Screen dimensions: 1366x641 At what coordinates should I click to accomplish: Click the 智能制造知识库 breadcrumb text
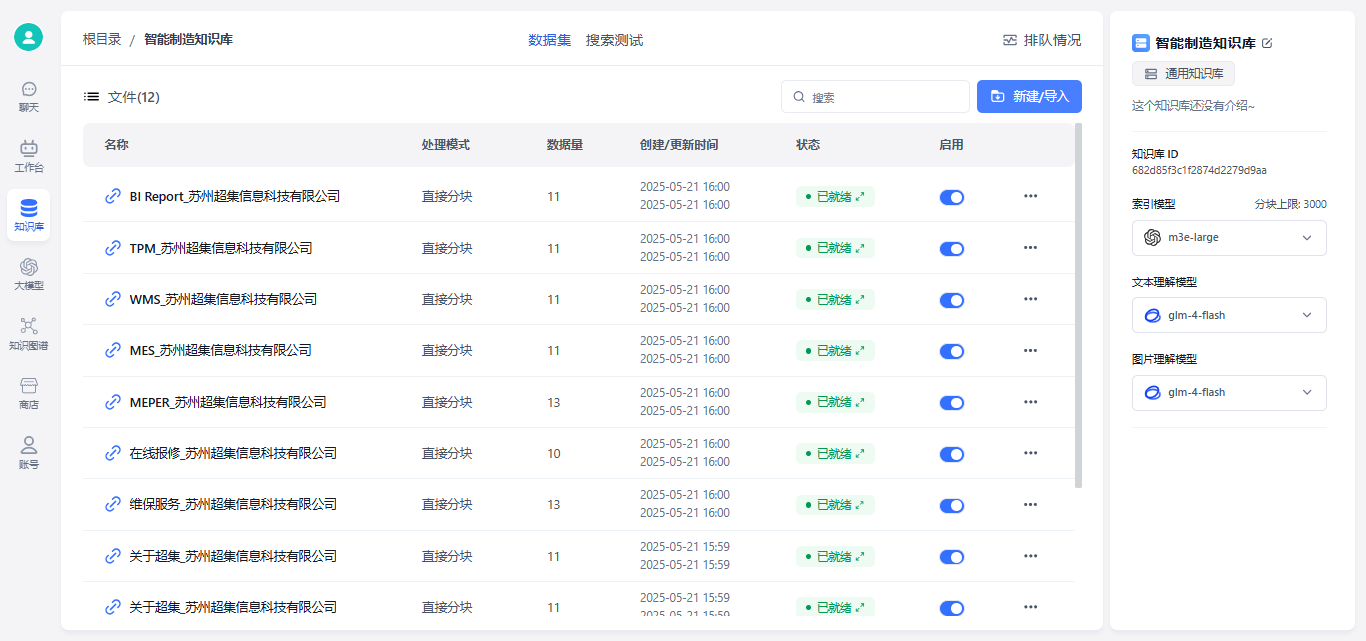tap(188, 39)
